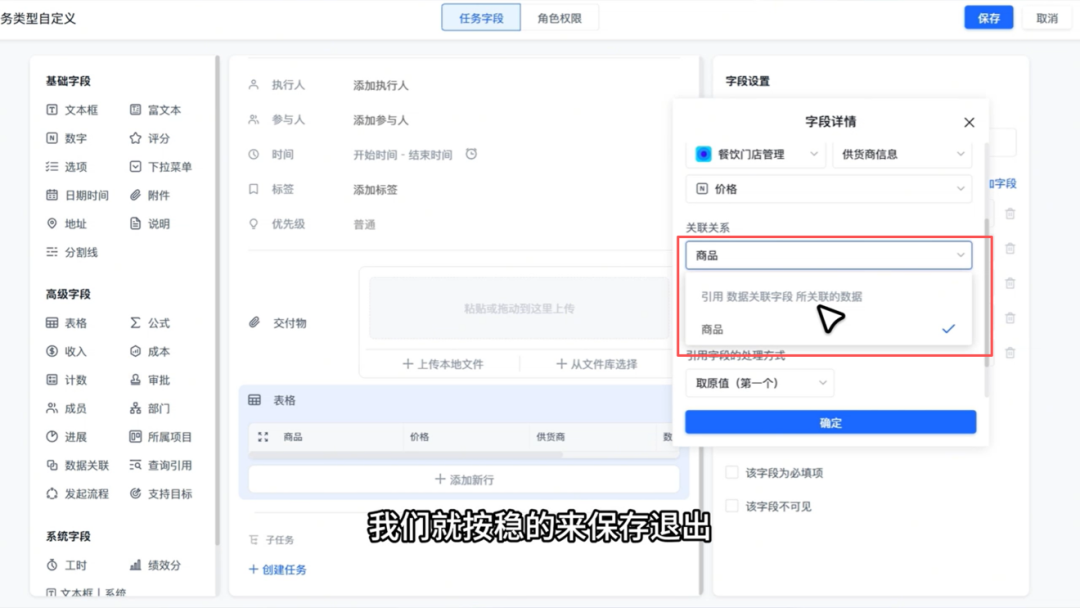Click the paste-or-drag upload area
The height and width of the screenshot is (608, 1080).
click(x=519, y=308)
